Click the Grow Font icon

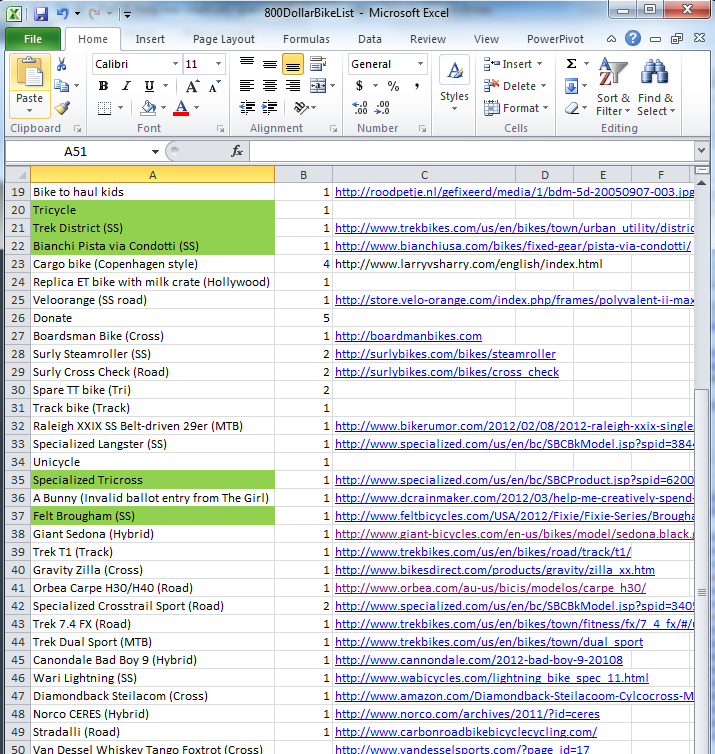click(x=192, y=86)
